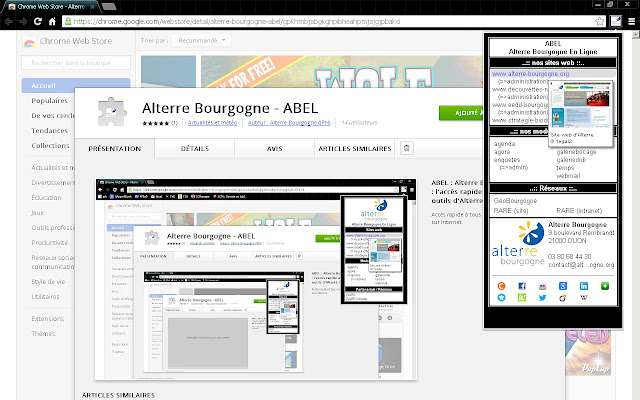Open the Thèmes section in sidebar

(43, 333)
